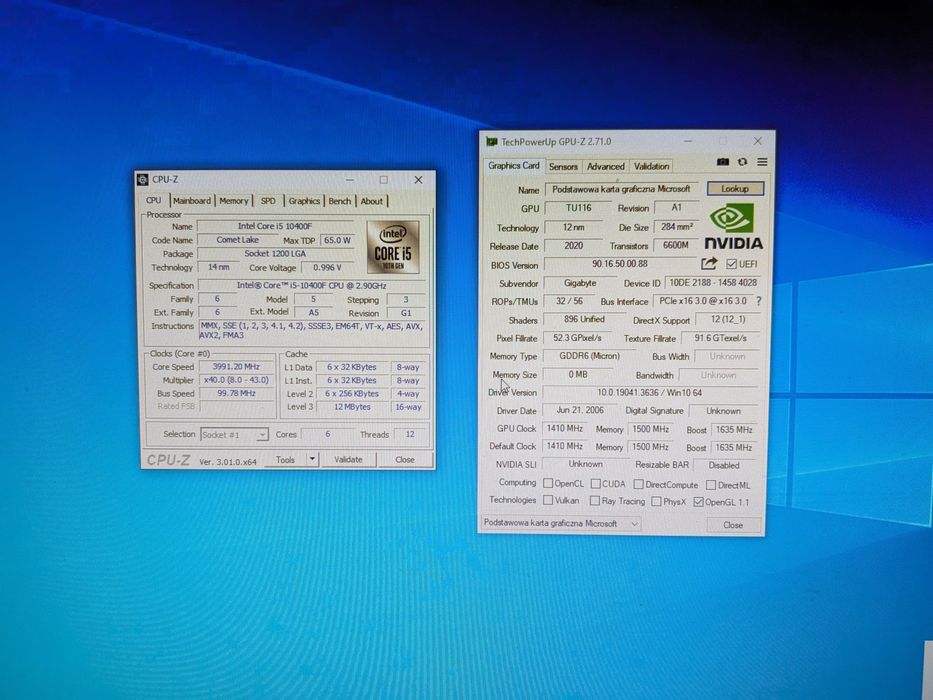Toggle the OpenCL checkbox
Screen dimensions: 933x700
click(x=549, y=483)
